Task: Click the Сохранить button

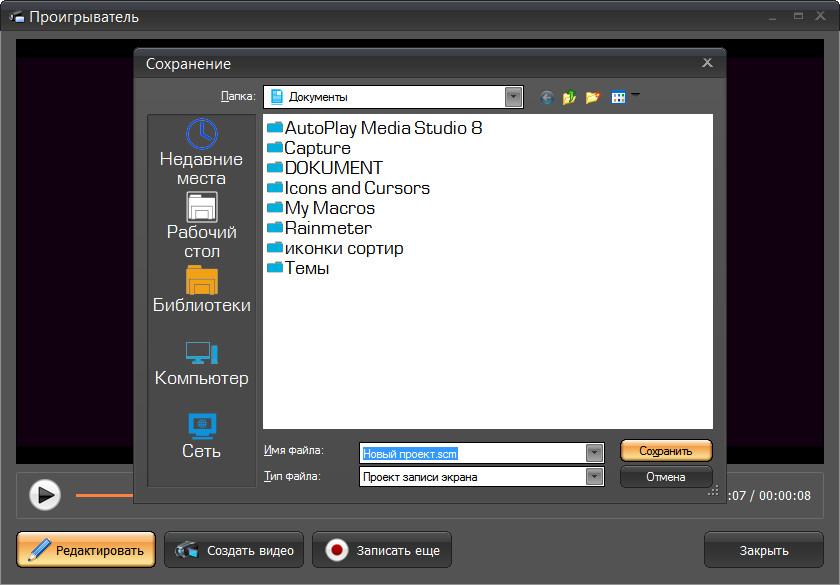Action: 666,451
